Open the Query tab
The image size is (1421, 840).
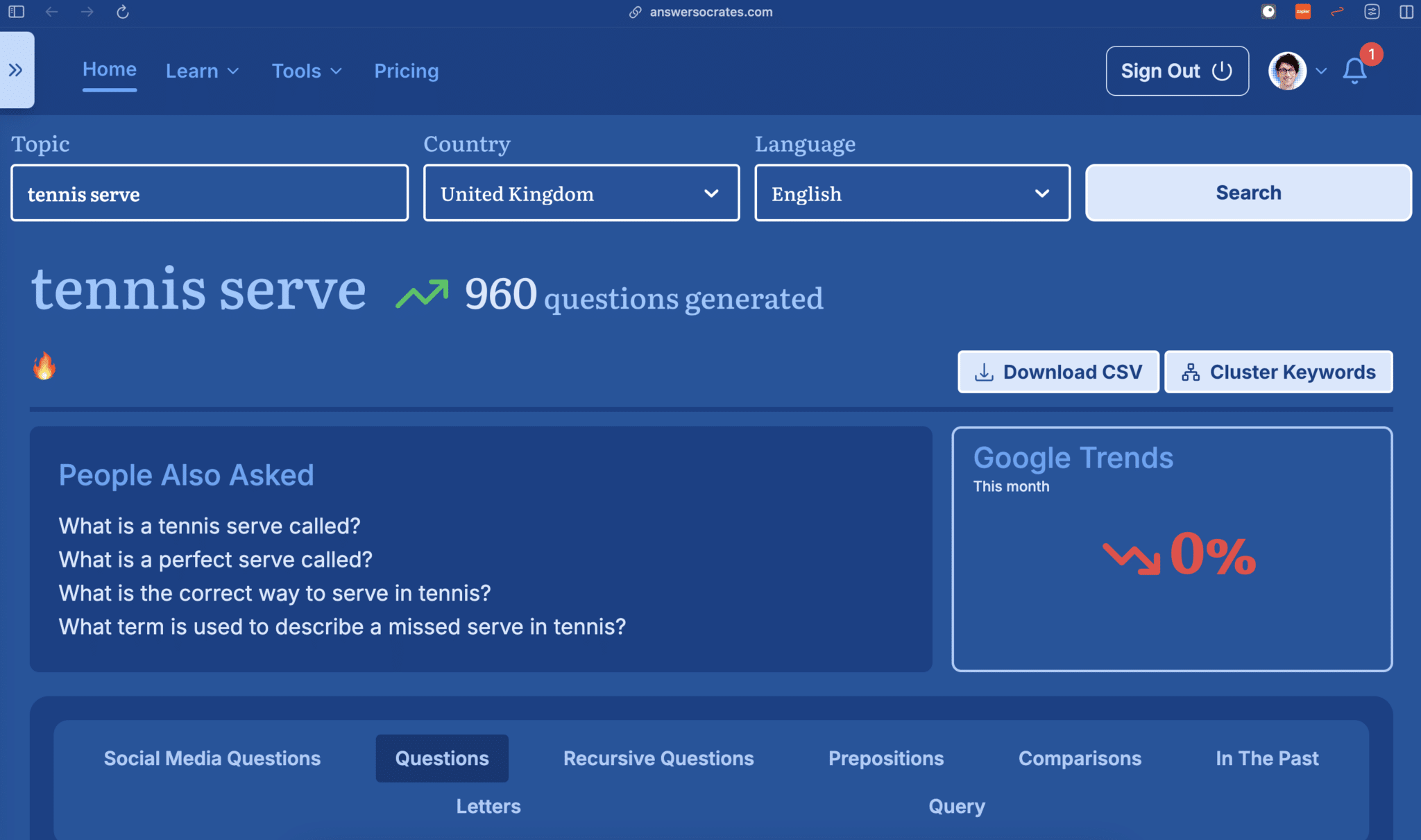click(957, 806)
